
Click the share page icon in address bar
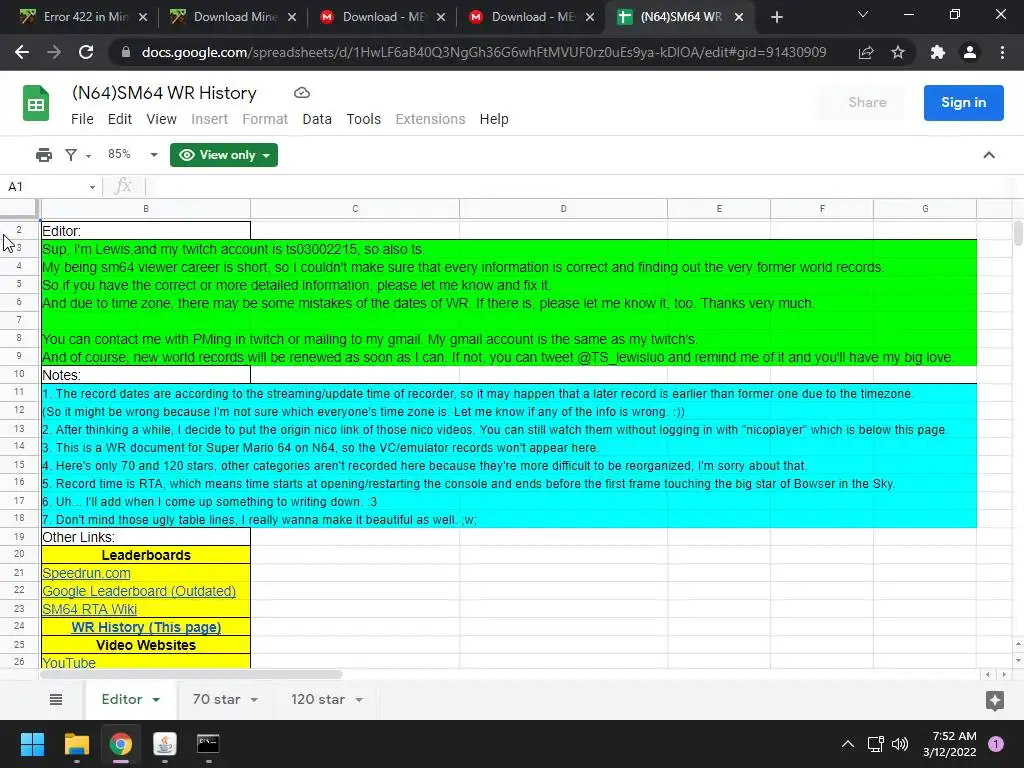tap(866, 52)
